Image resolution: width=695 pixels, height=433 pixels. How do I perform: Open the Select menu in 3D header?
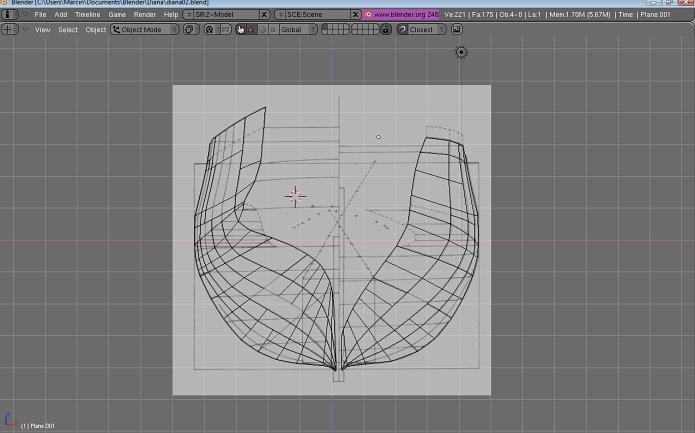(68, 30)
